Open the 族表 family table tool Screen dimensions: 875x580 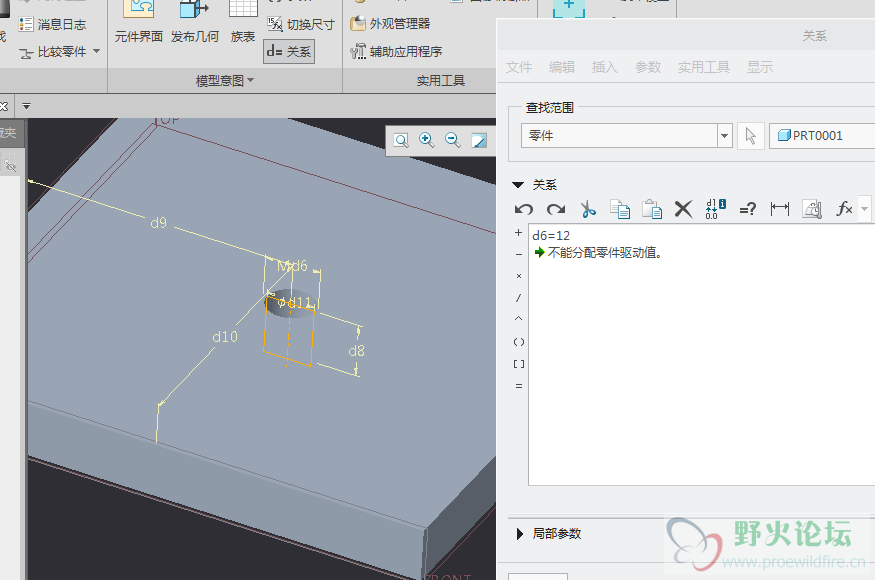pos(243,22)
